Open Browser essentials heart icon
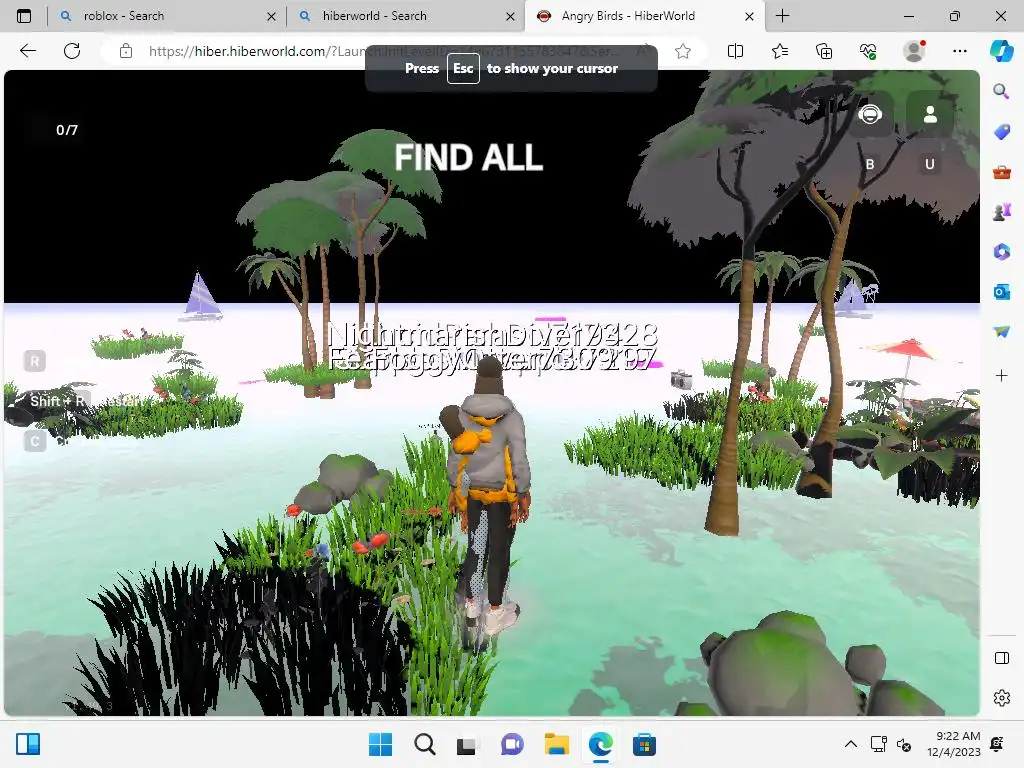Viewport: 1024px width, 768px height. [x=868, y=51]
